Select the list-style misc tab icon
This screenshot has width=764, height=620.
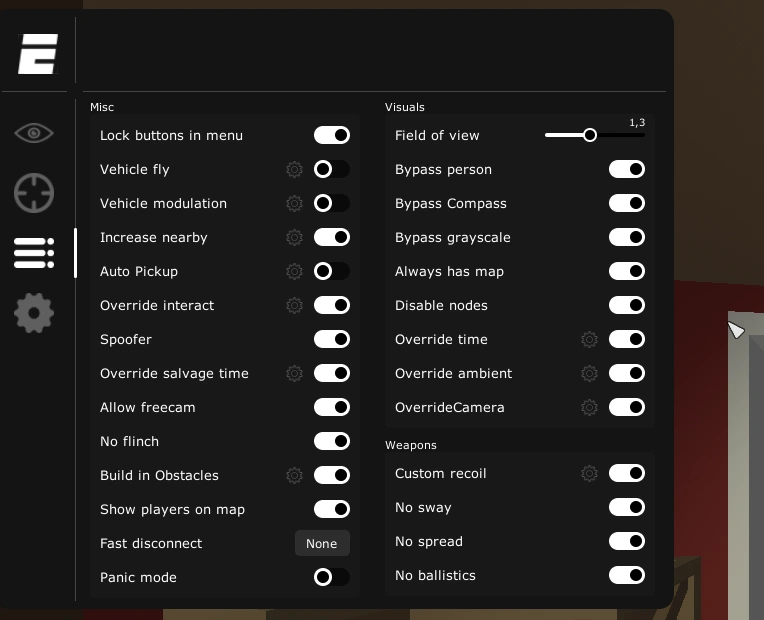pyautogui.click(x=34, y=253)
